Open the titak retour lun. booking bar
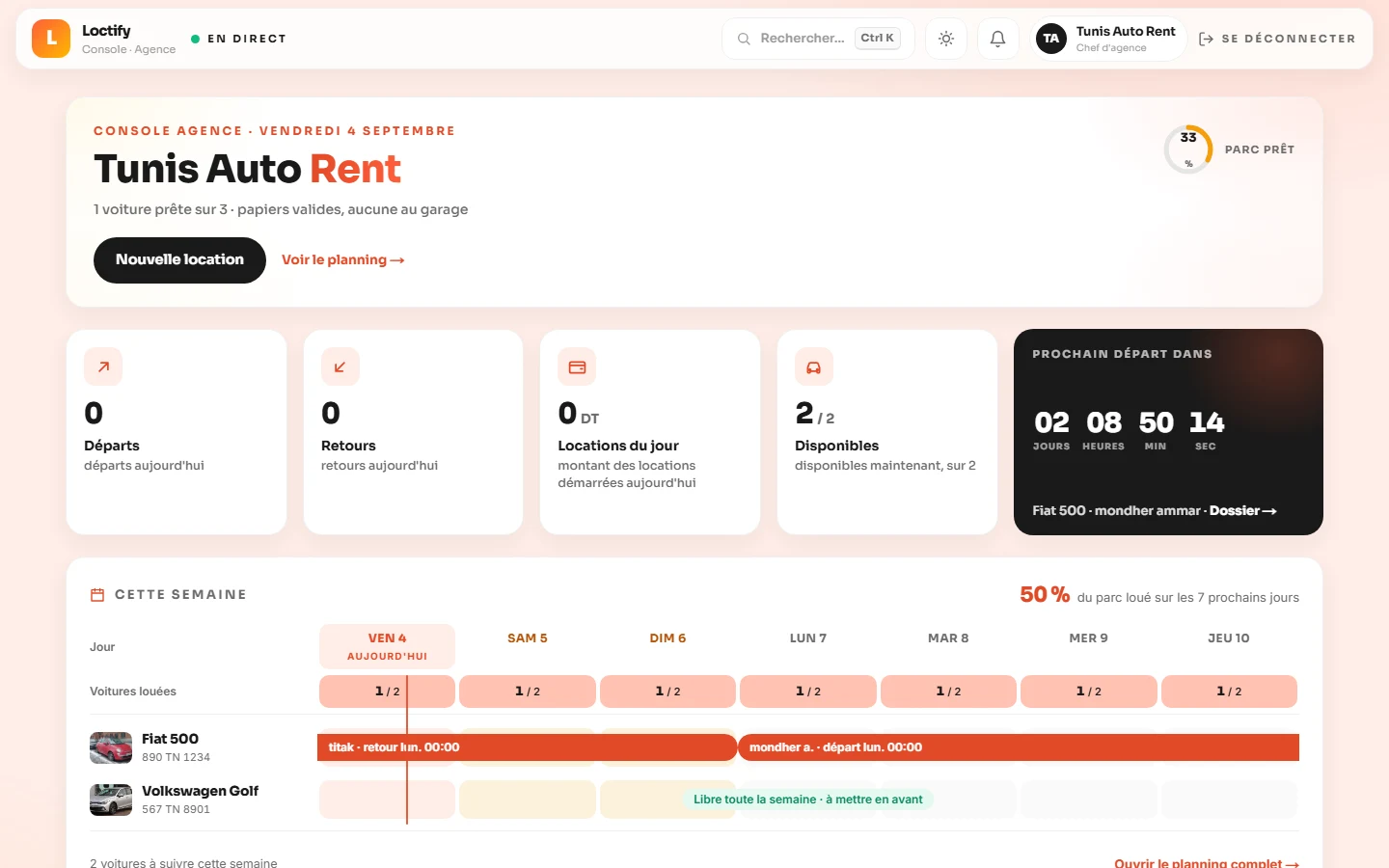1389x868 pixels. (x=527, y=747)
